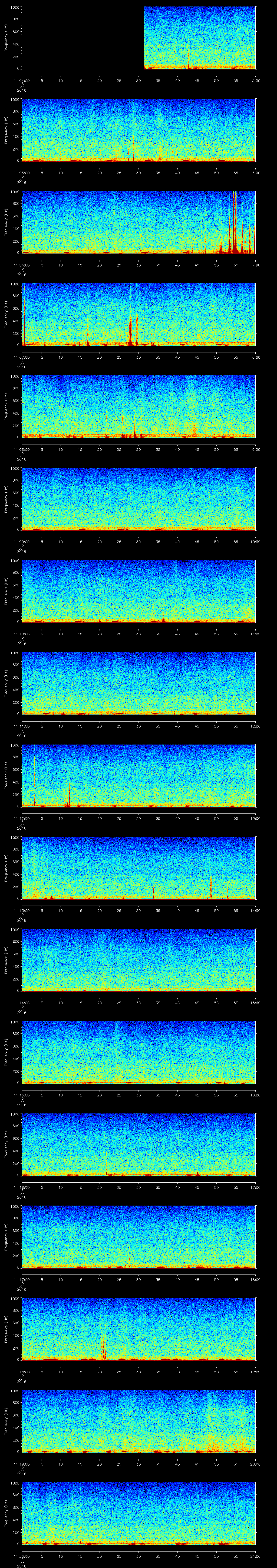Click the 11:12:00 time axis label

(22, 818)
